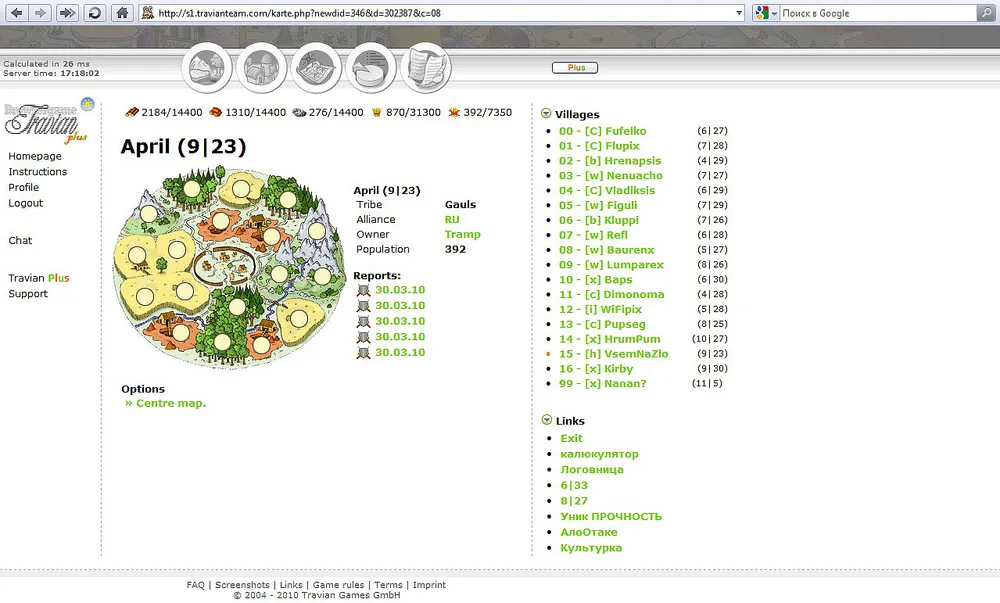Select active village 15 - [h] VsemNaZlo
The image size is (1000, 603).
point(614,354)
